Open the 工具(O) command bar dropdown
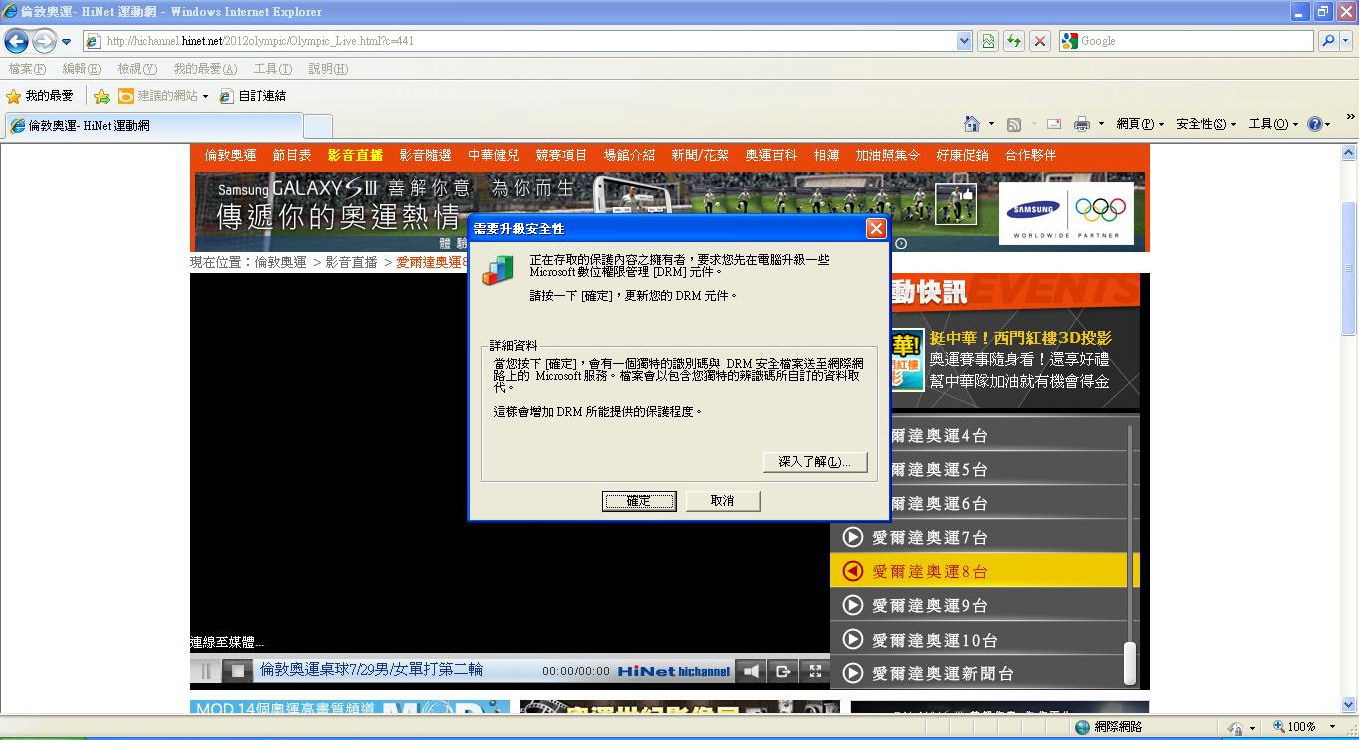This screenshot has width=1359, height=740. click(1273, 124)
